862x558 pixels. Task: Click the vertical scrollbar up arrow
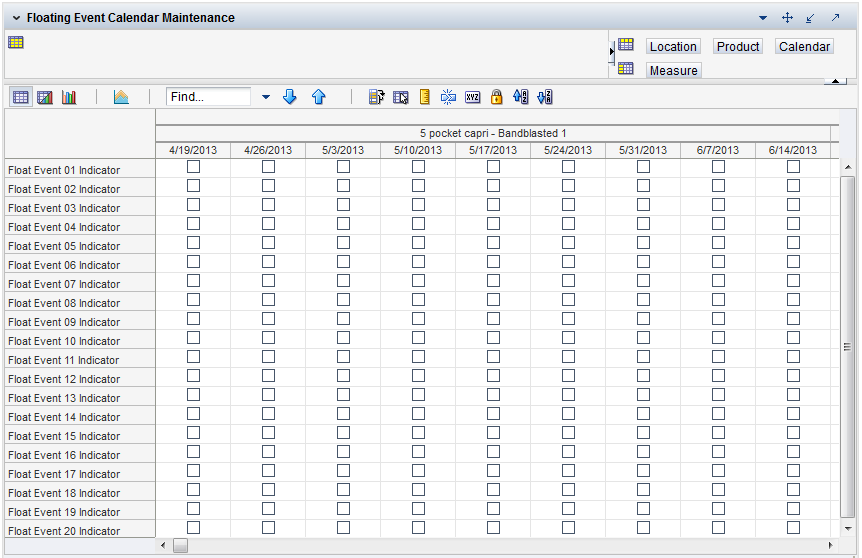[848, 167]
